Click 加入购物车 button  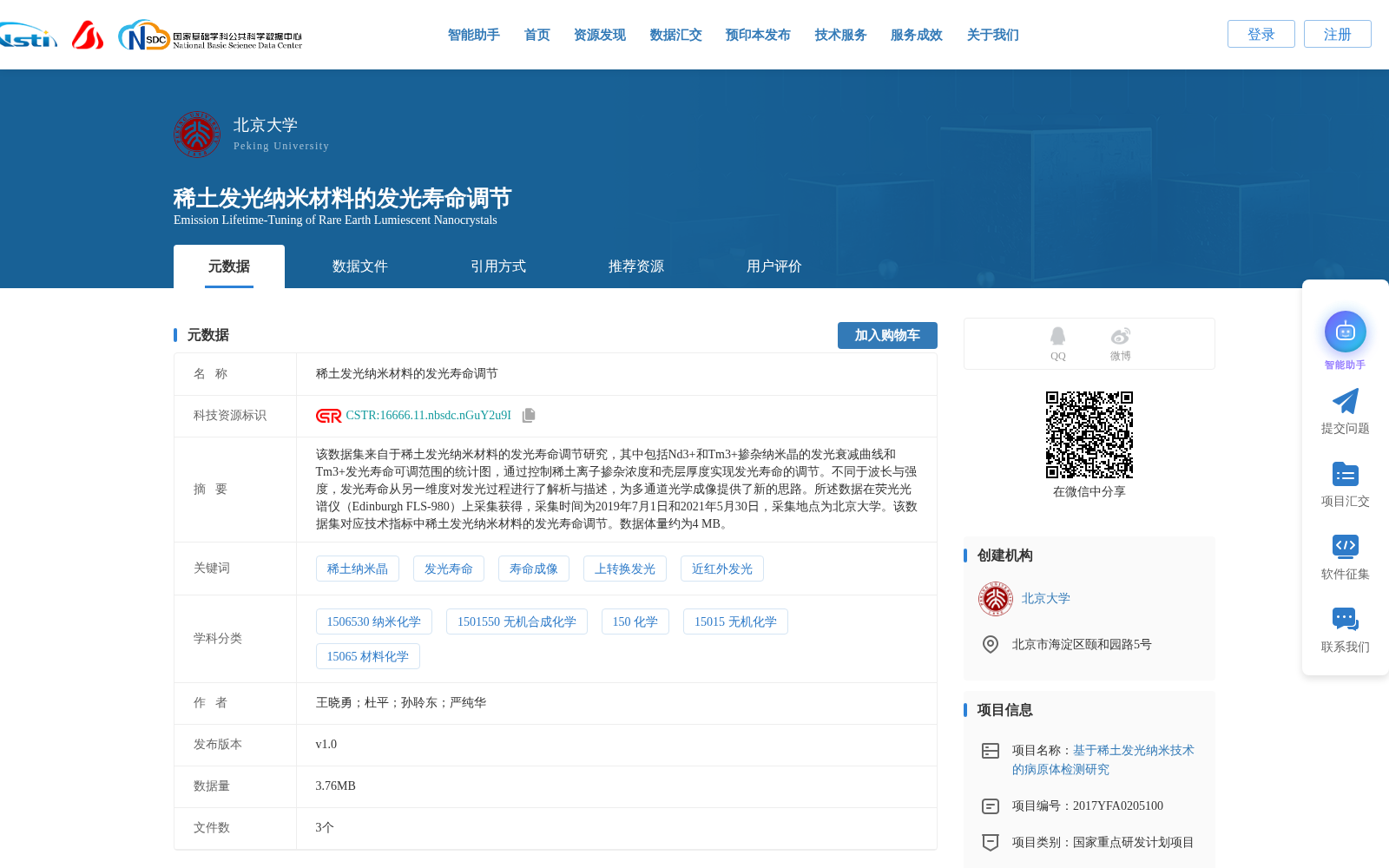887,335
